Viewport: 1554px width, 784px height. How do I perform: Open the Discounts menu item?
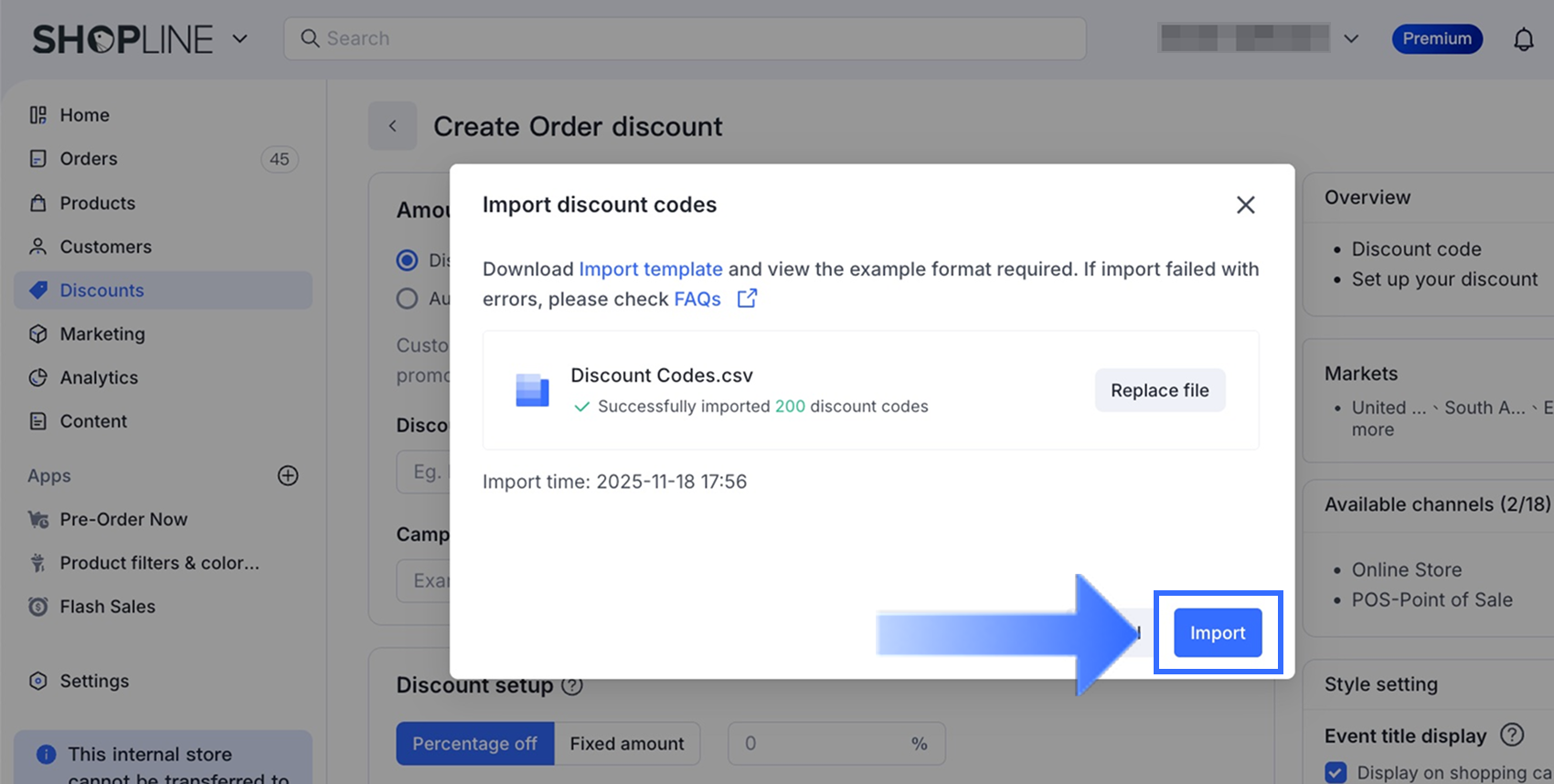(101, 291)
